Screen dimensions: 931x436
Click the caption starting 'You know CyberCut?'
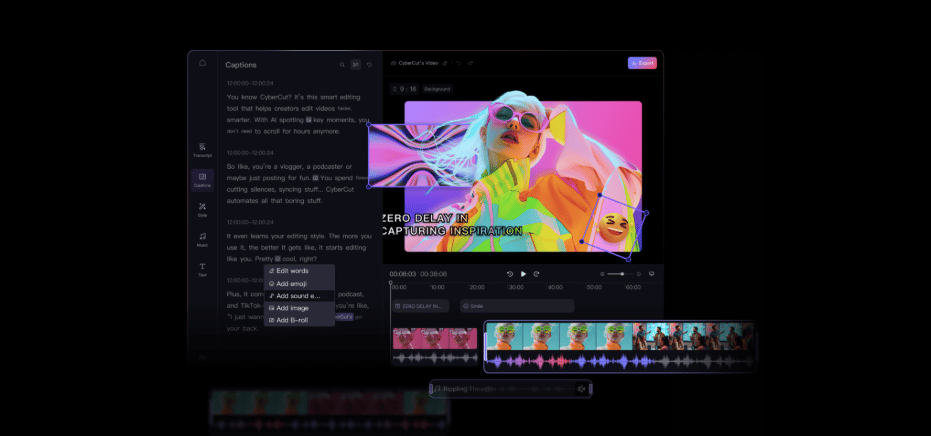(x=299, y=114)
